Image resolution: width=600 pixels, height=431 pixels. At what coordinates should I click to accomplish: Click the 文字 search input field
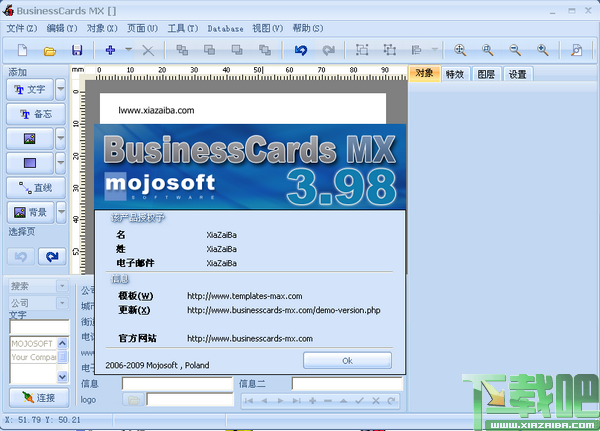pos(39,327)
